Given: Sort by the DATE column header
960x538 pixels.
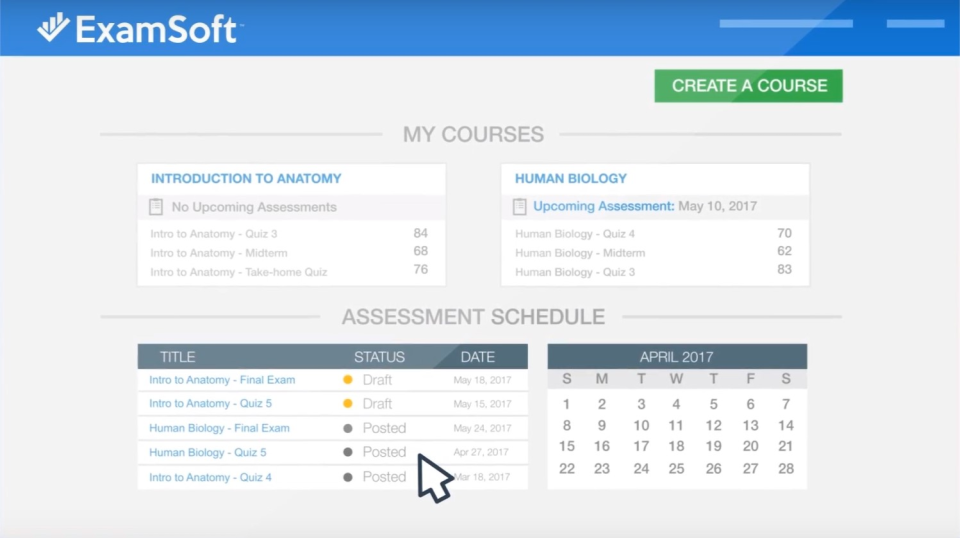Looking at the screenshot, I should [x=478, y=357].
